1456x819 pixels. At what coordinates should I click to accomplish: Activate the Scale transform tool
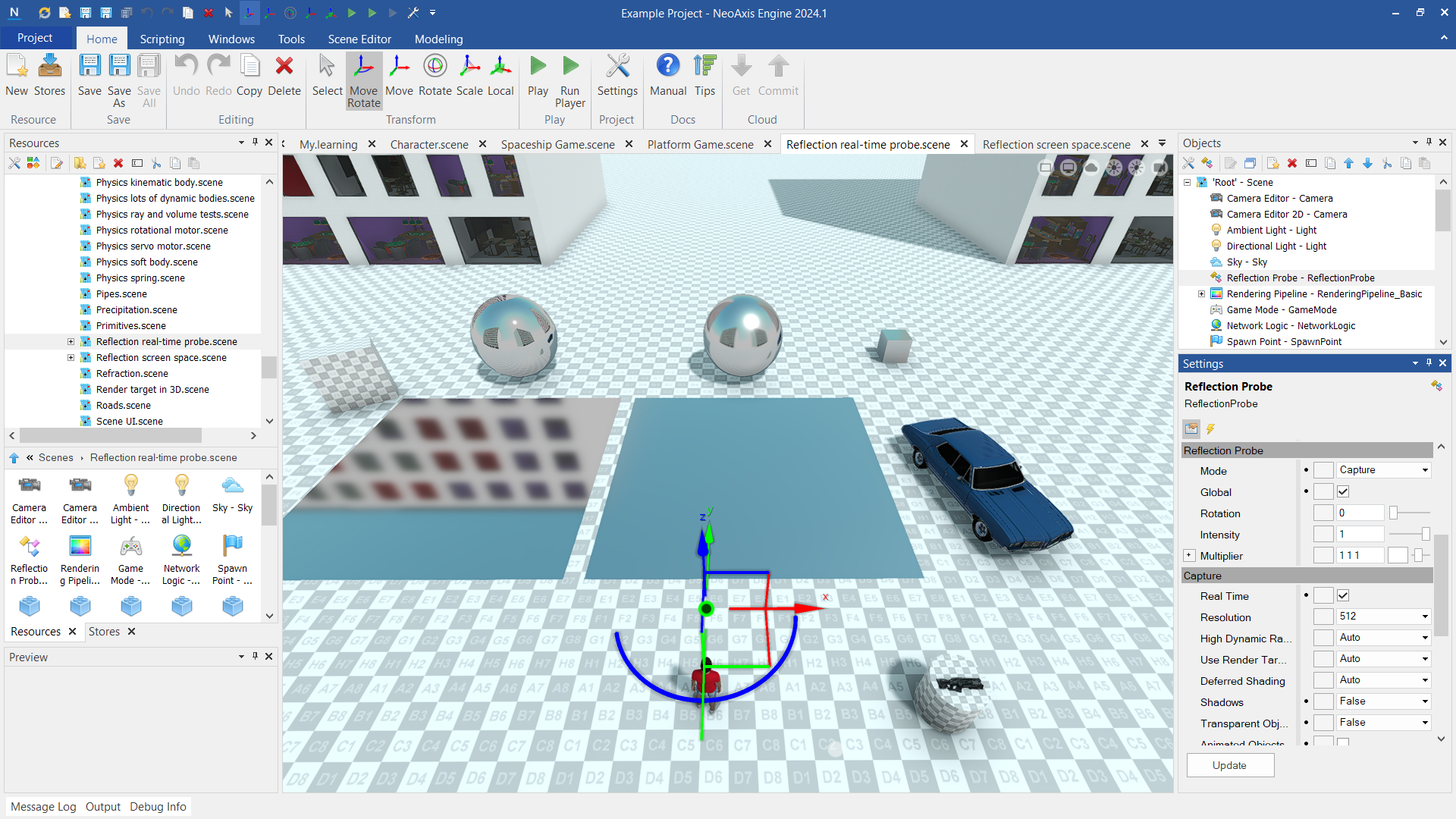pyautogui.click(x=469, y=76)
